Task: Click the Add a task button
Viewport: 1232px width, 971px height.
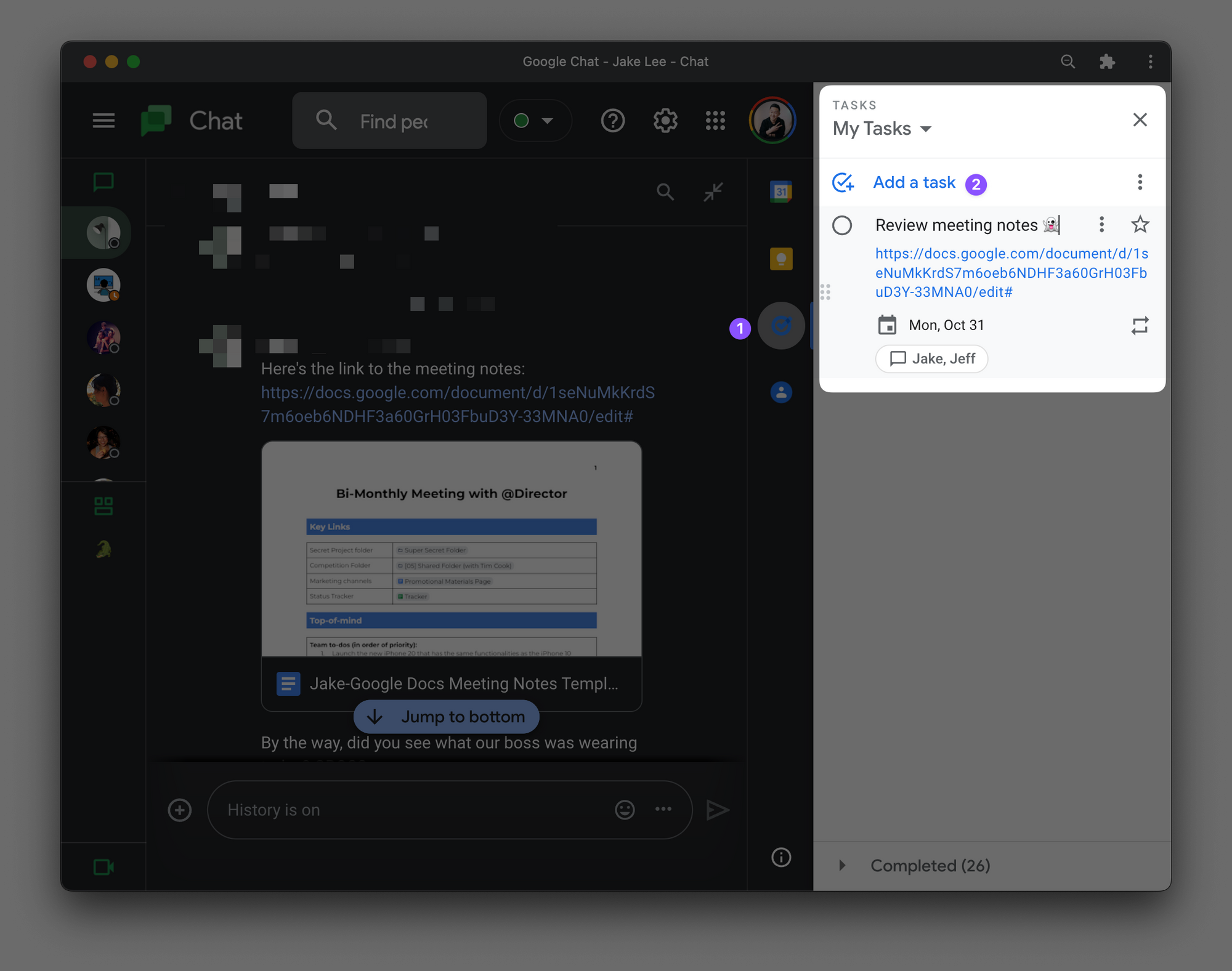Action: [x=914, y=182]
